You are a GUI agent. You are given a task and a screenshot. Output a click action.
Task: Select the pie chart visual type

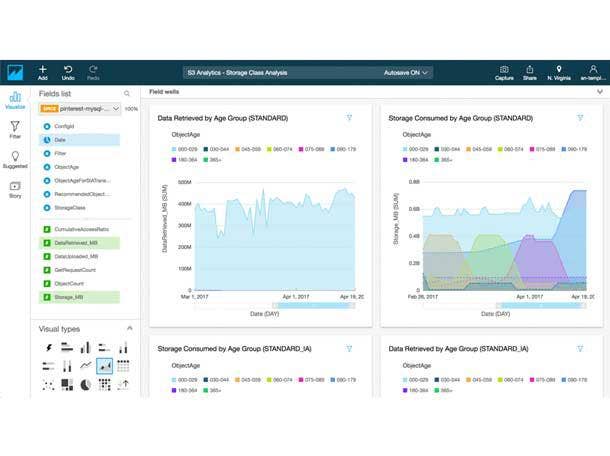coord(86,383)
